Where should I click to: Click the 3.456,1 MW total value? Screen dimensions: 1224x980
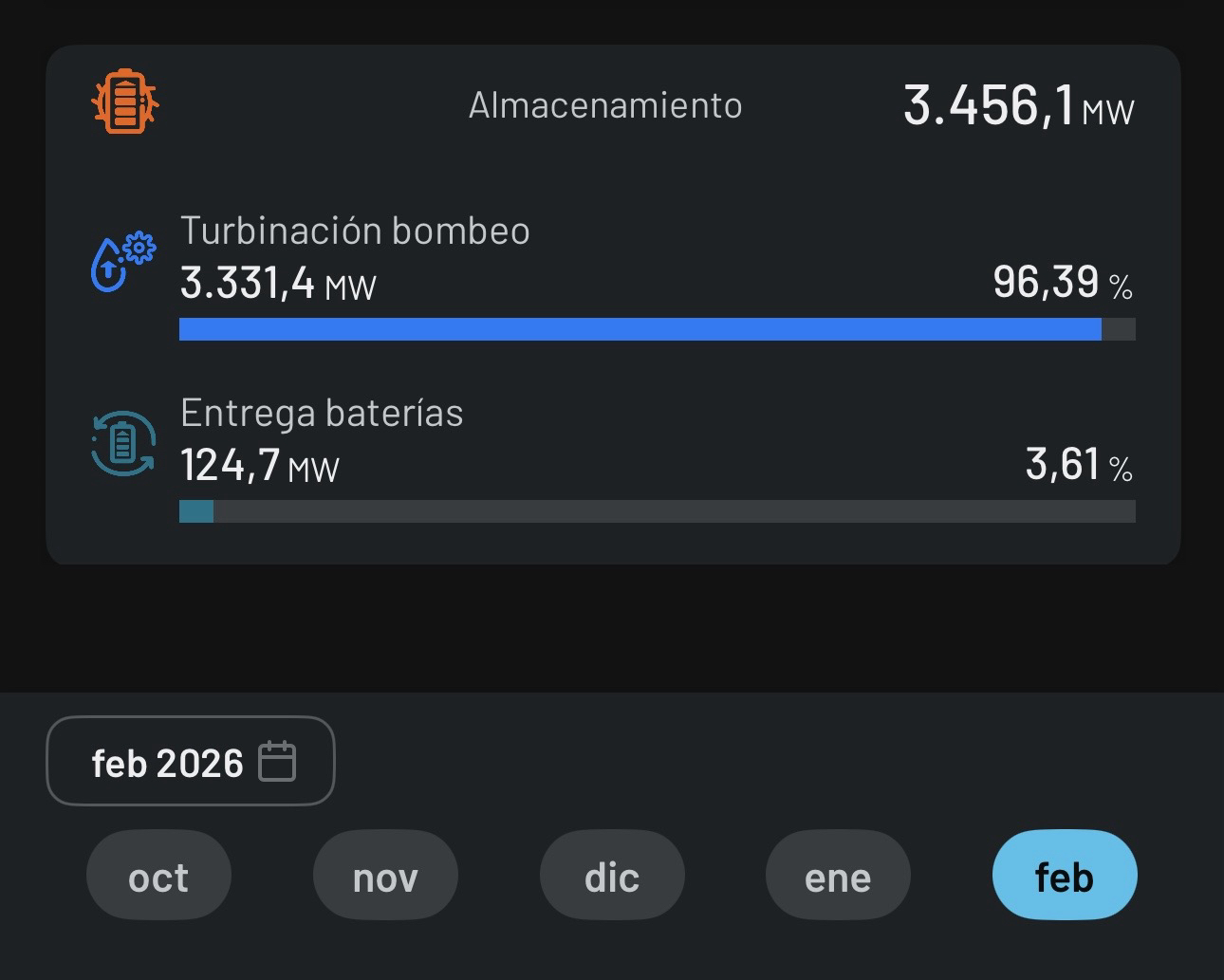tap(1017, 105)
